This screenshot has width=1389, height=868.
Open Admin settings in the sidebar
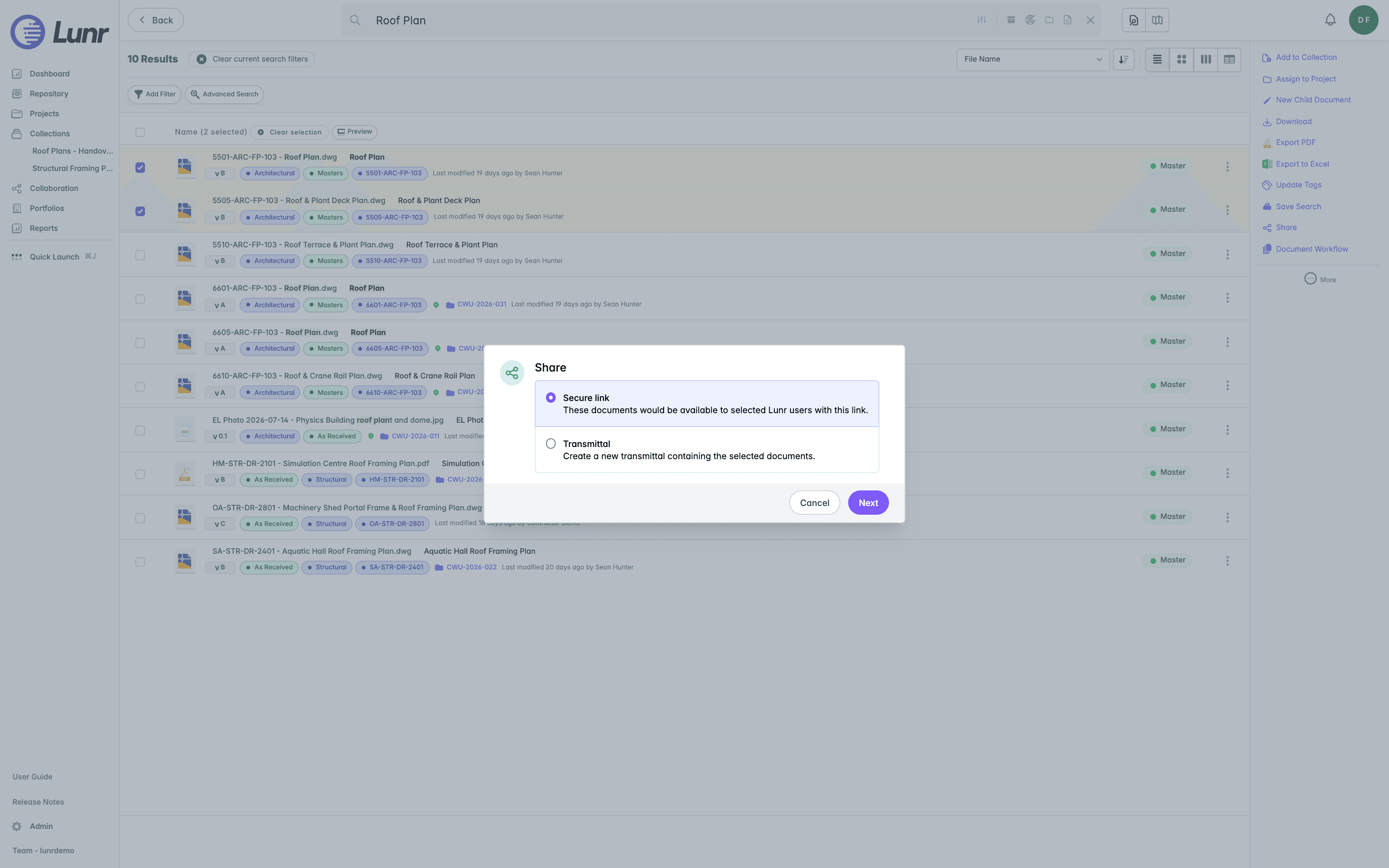[33, 826]
